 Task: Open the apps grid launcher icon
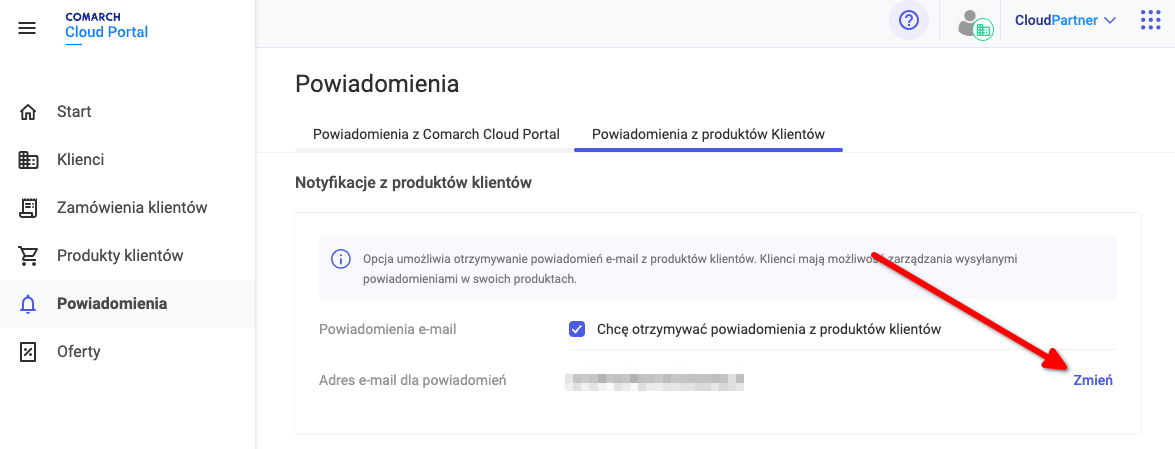(1150, 20)
